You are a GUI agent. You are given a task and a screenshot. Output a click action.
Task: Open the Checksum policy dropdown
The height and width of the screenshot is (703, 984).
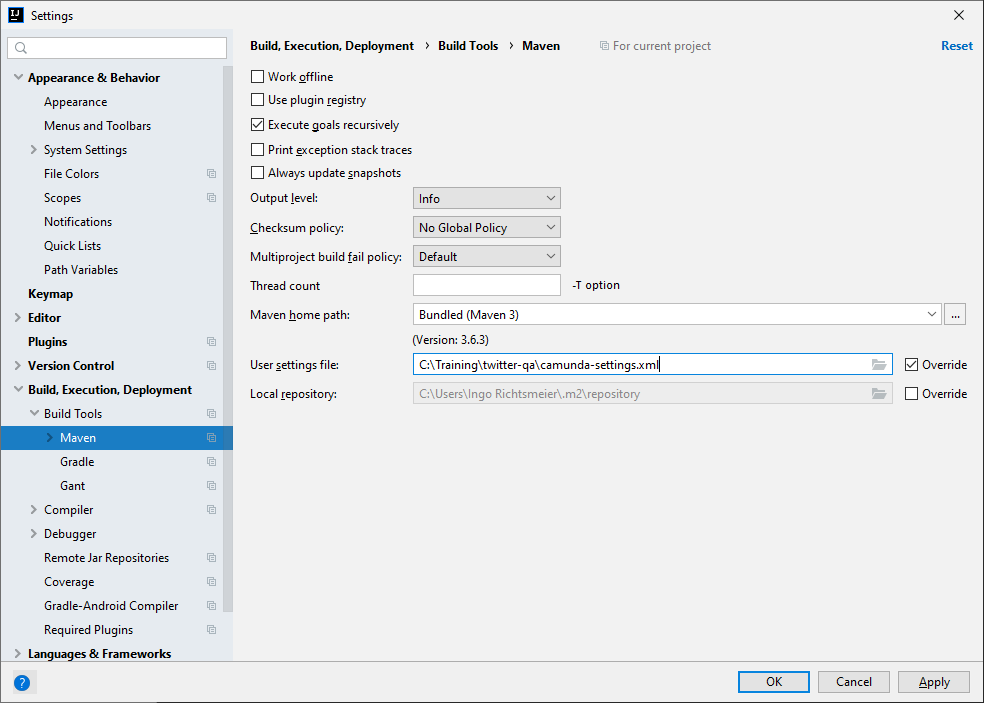click(x=486, y=227)
